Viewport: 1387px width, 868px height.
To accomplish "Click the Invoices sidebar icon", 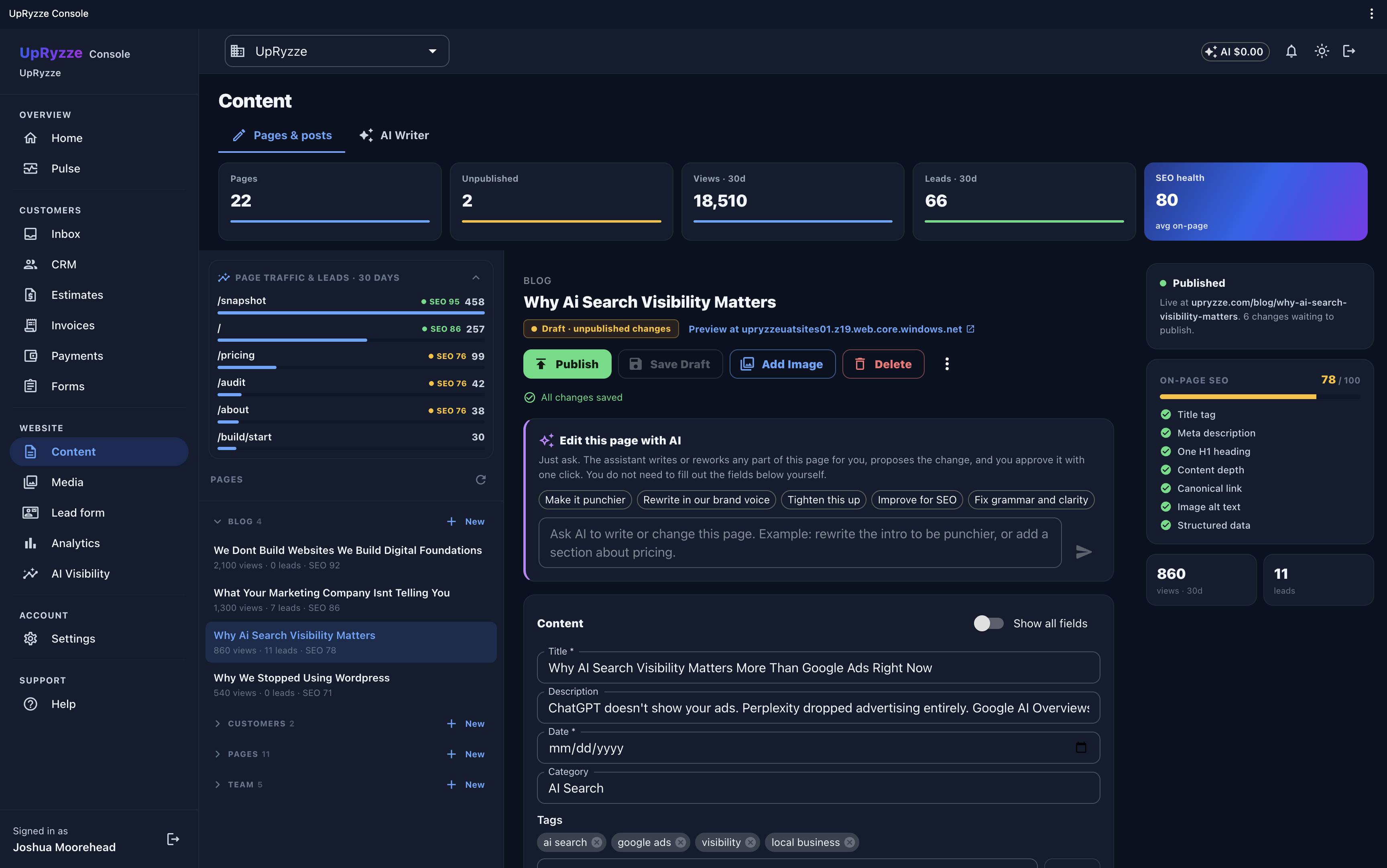I will pyautogui.click(x=31, y=325).
